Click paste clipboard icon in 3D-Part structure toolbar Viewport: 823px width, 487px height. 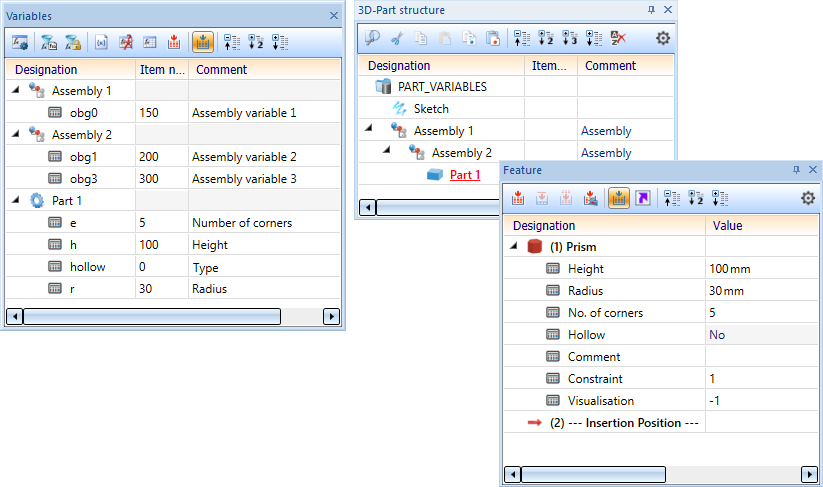(x=445, y=38)
